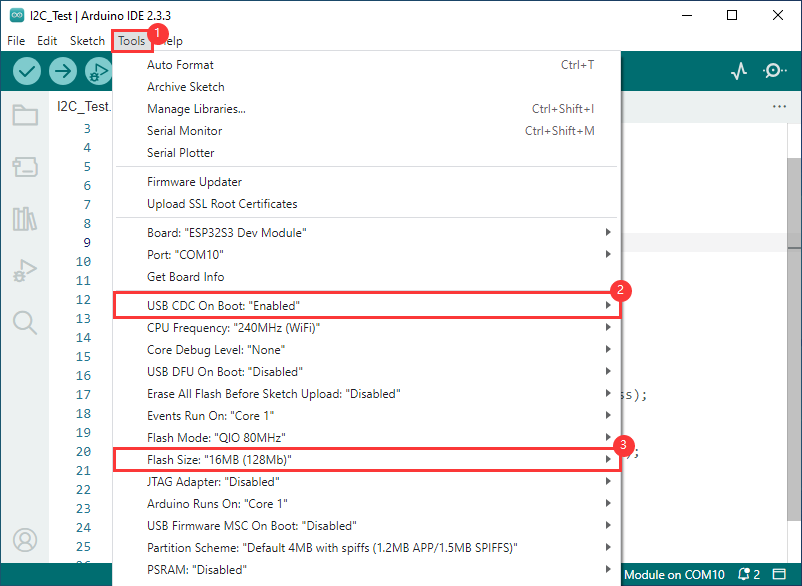Click the user account profile icon
Viewport: 802px width, 586px height.
25,540
